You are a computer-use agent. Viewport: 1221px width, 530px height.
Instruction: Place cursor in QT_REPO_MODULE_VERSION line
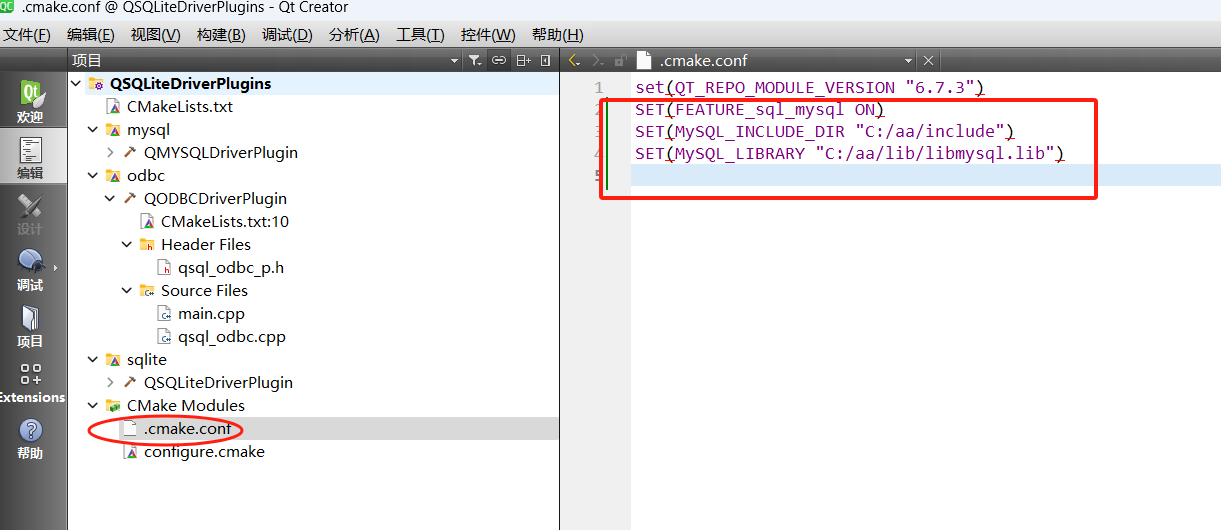pos(809,88)
